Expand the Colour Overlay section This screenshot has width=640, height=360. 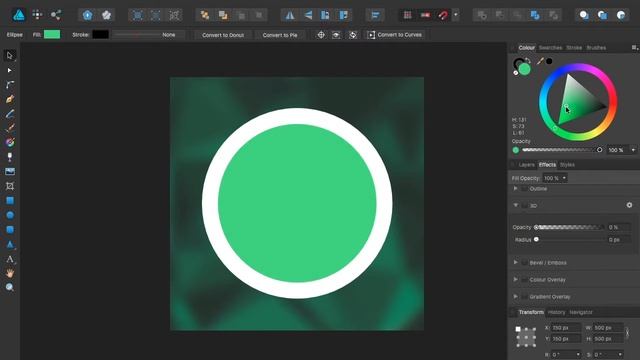[516, 280]
